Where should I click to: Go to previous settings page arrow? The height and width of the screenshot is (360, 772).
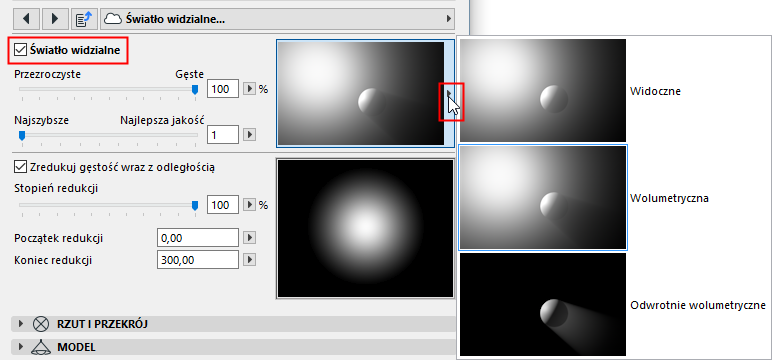point(26,19)
